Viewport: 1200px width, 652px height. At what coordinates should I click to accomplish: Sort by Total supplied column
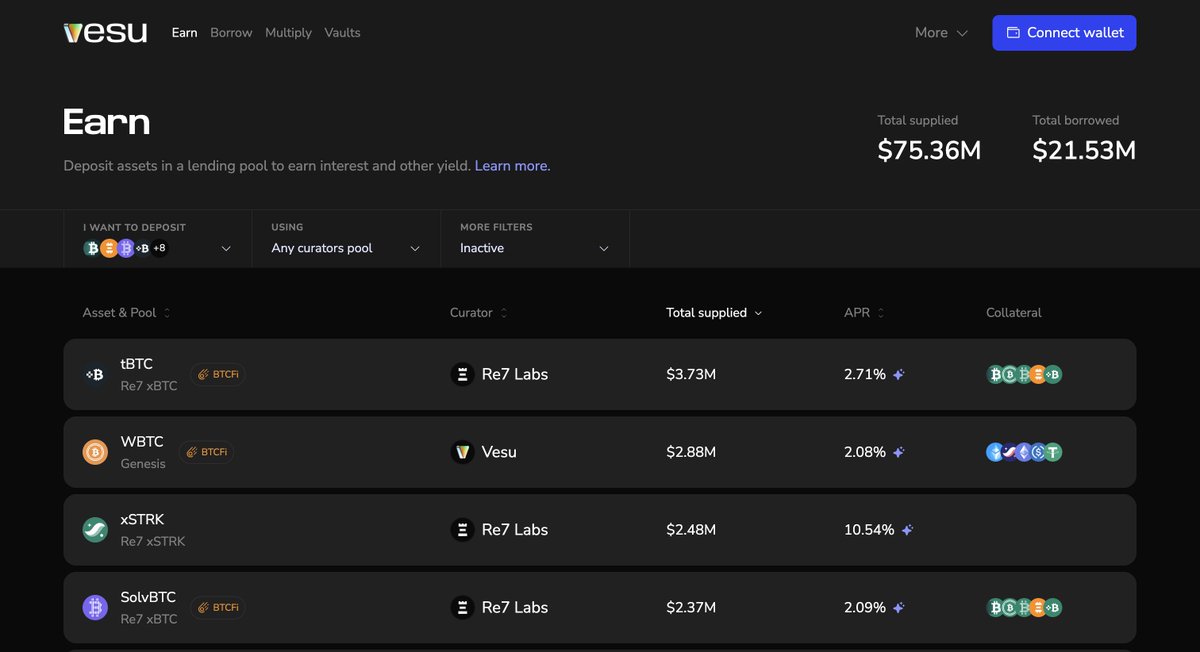pyautogui.click(x=714, y=313)
